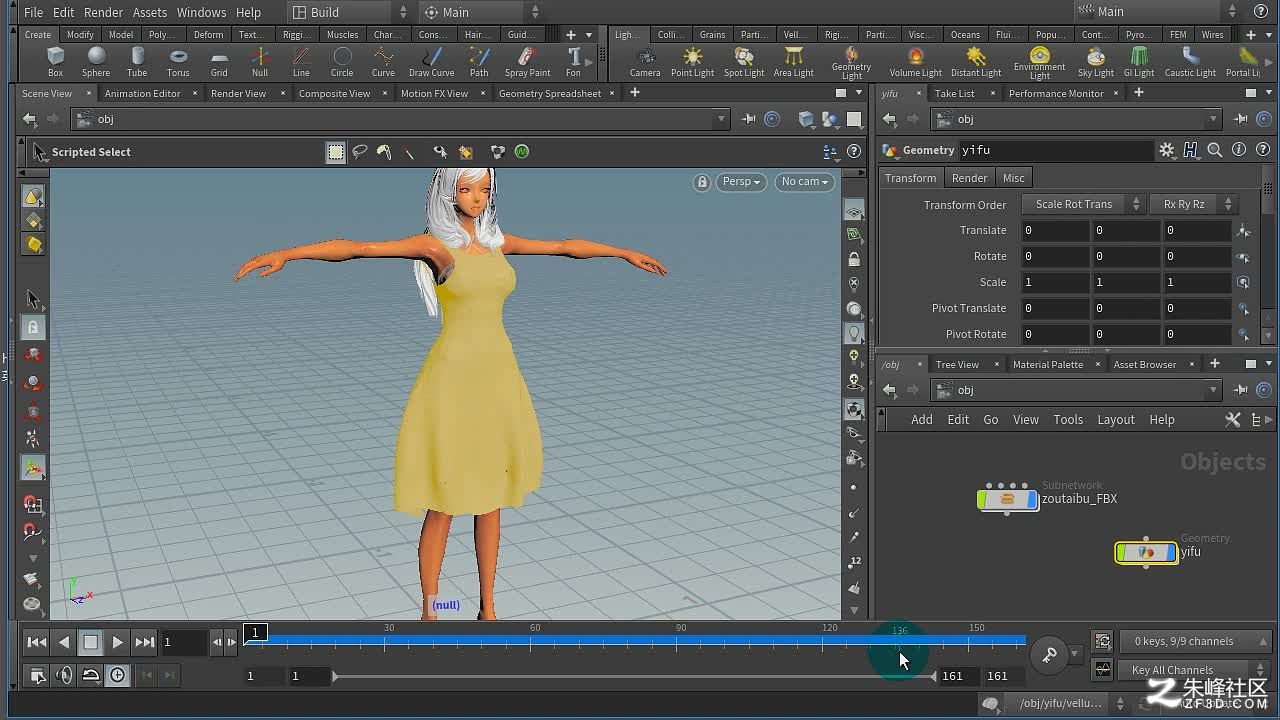Open the Misc parameter tab
Screen dimensions: 1280x720
1013,178
